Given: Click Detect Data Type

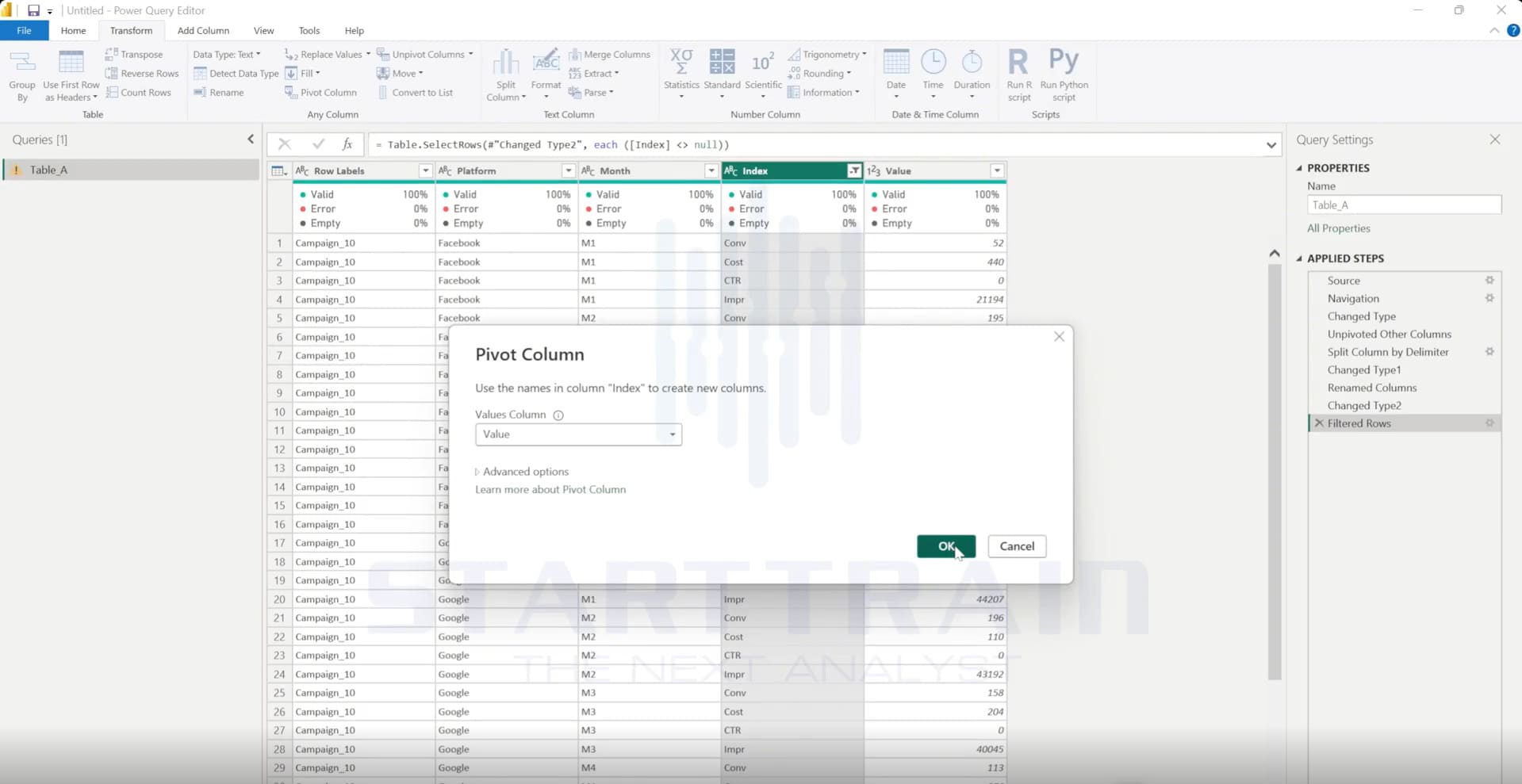Looking at the screenshot, I should click(x=236, y=73).
